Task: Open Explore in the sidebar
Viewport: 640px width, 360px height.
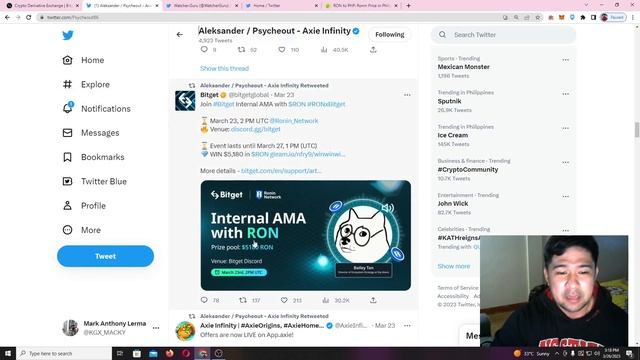Action: click(x=86, y=84)
